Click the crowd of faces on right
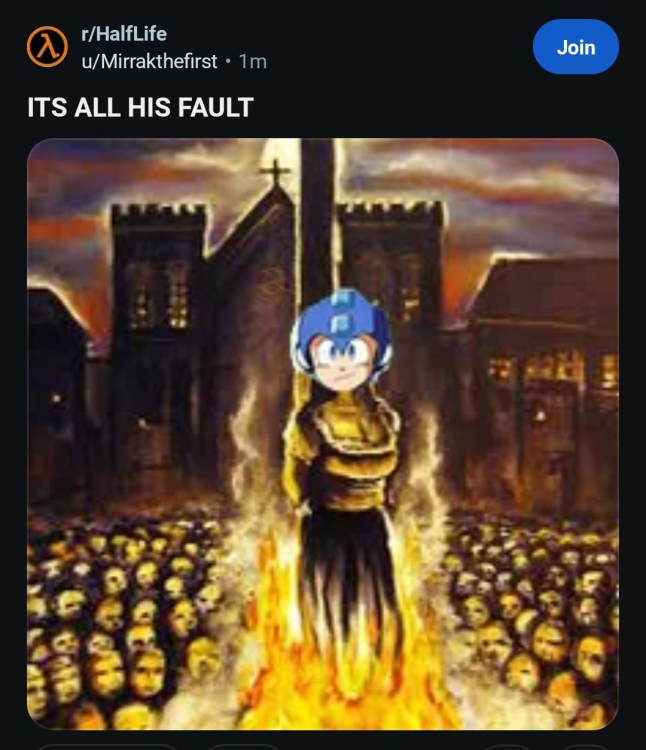 [533, 617]
